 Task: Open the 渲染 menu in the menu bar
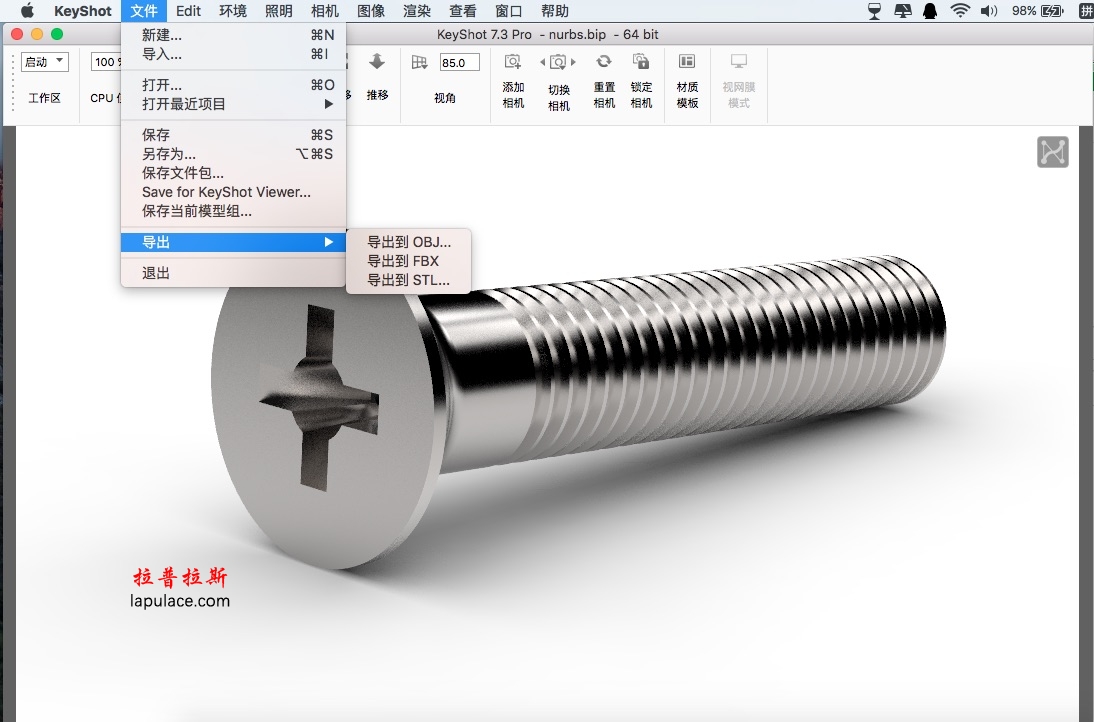pos(417,11)
